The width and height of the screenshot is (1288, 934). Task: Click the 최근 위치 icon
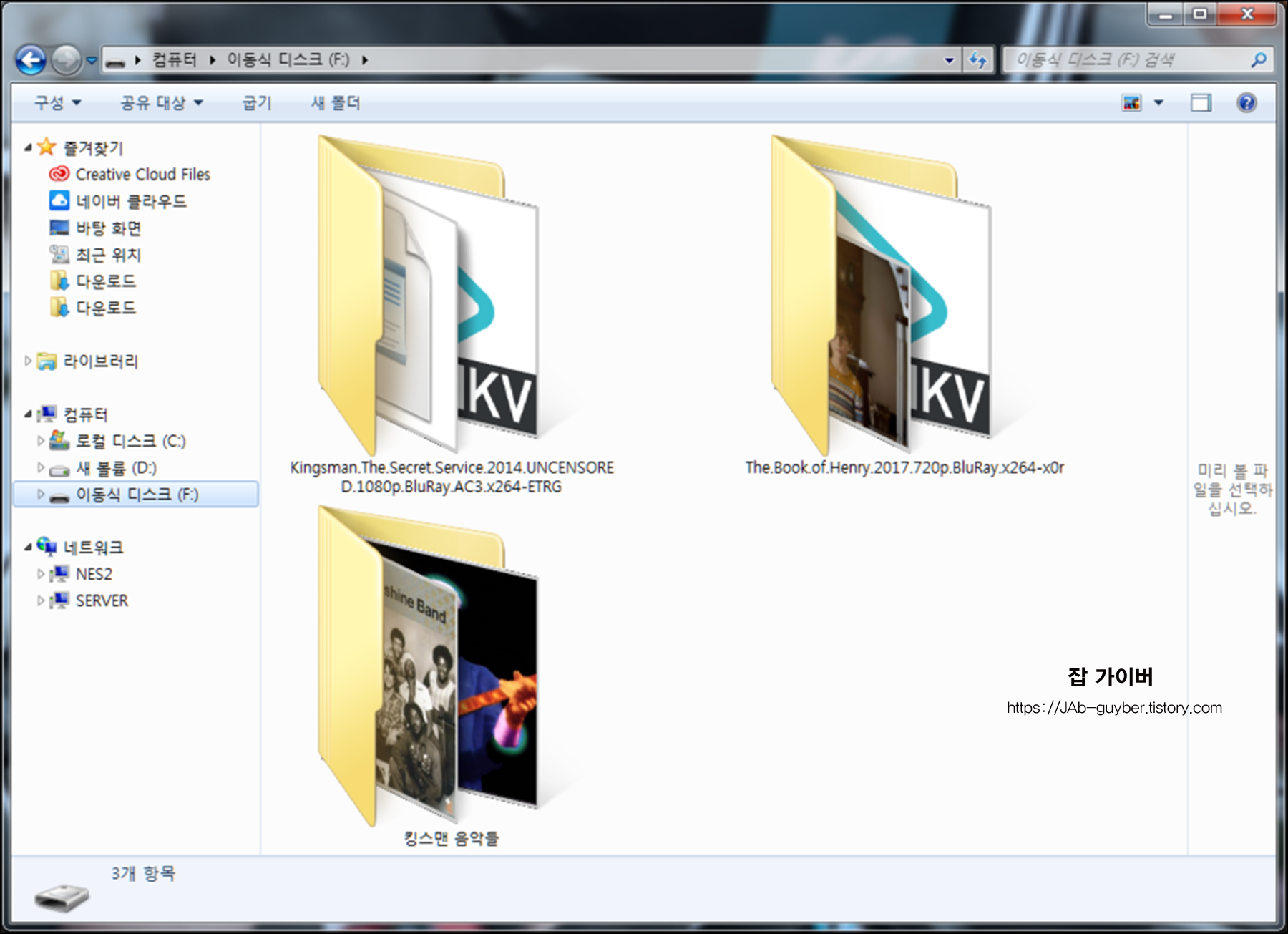point(59,254)
